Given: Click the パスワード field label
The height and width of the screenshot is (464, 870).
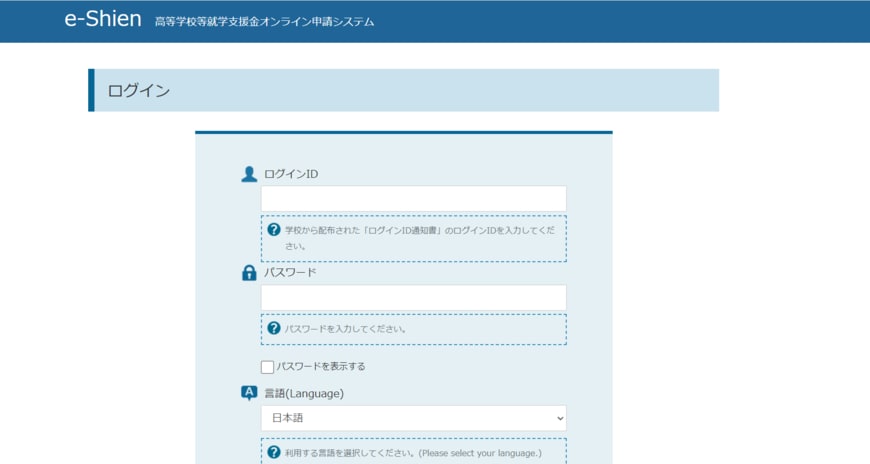Looking at the screenshot, I should click(x=290, y=273).
